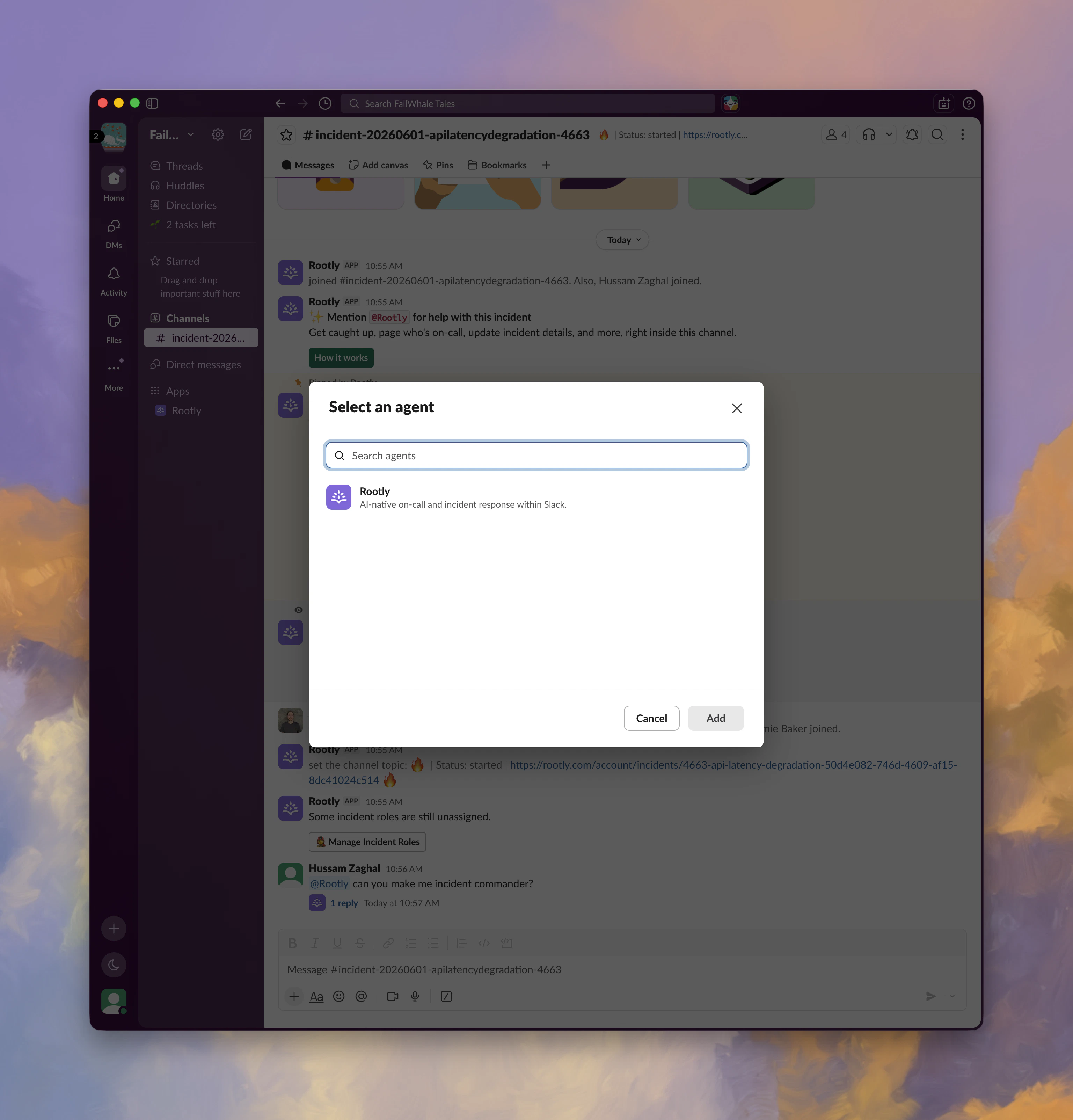Open the FailWhale workspace switcher avatar
The height and width of the screenshot is (1120, 1073).
(x=114, y=137)
